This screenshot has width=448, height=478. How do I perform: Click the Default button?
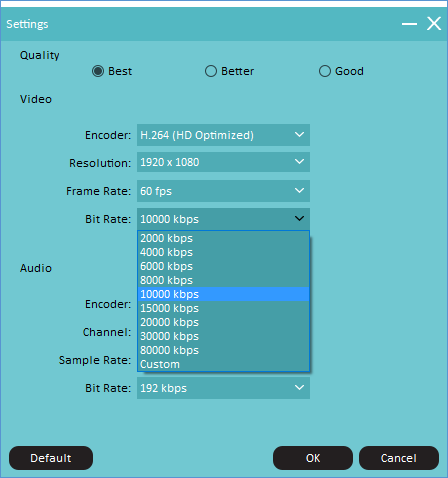(x=51, y=458)
